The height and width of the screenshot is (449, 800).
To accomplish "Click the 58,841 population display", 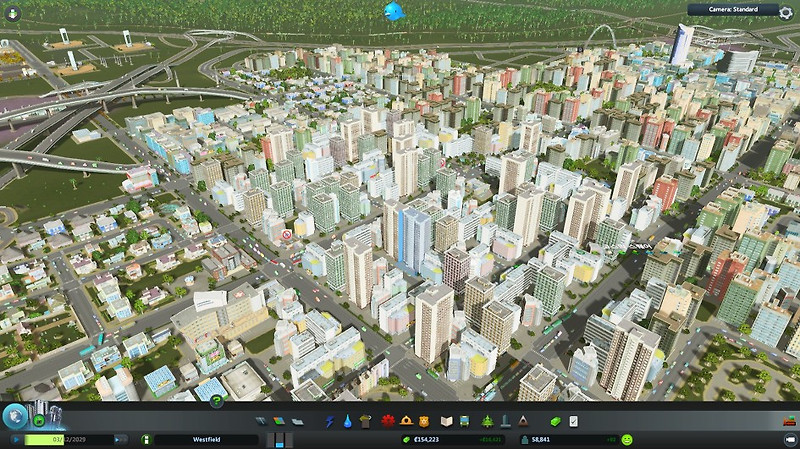I will (x=568, y=439).
